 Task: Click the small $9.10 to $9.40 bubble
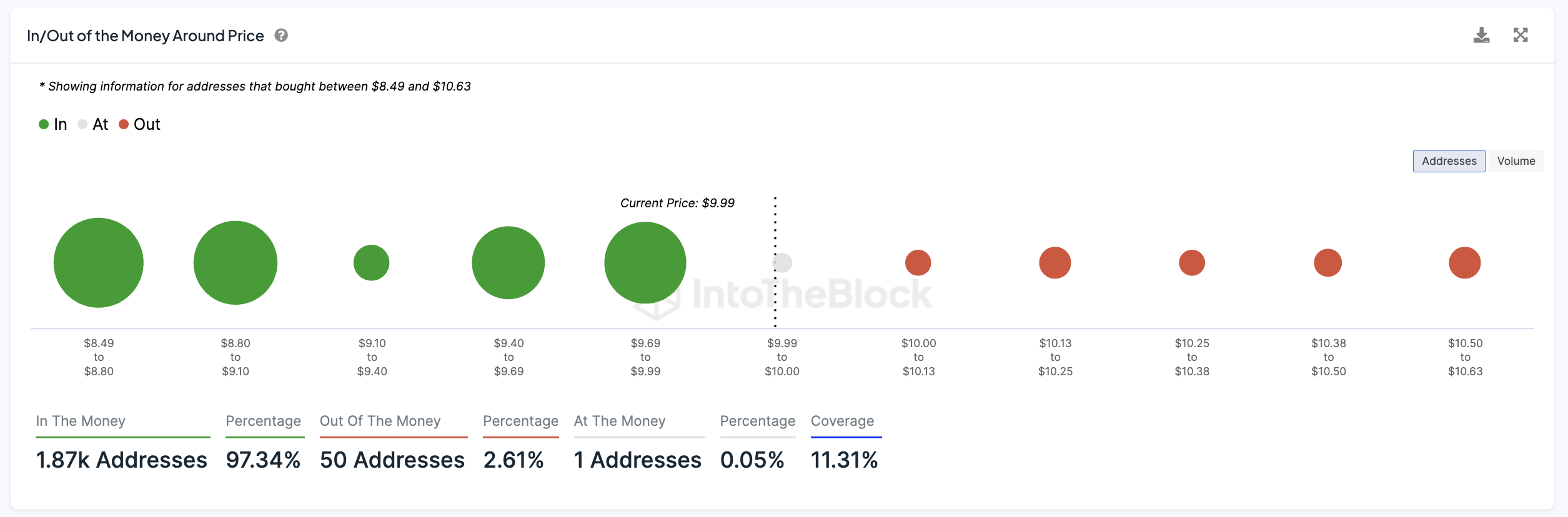372,263
